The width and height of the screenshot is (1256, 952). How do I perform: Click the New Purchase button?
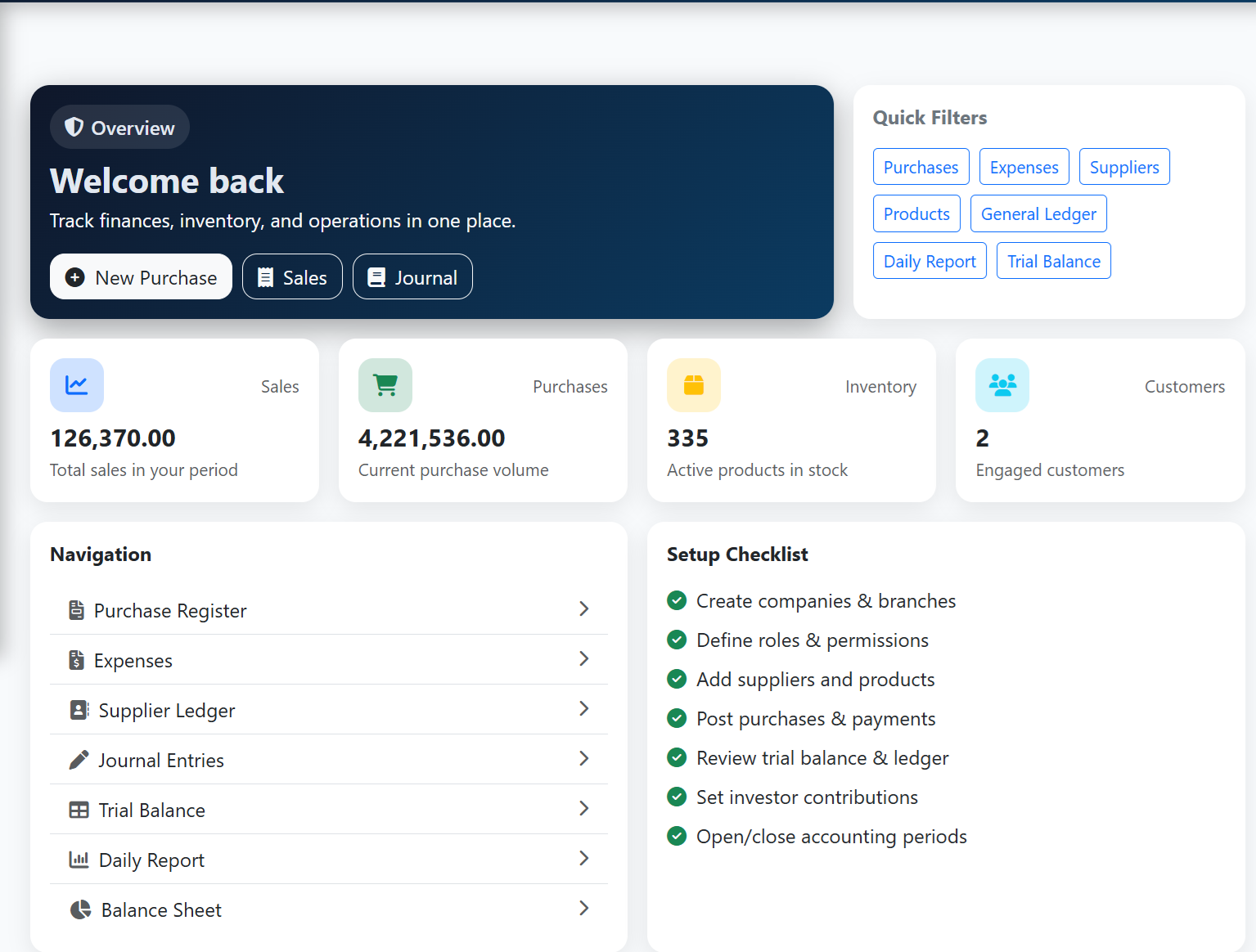click(140, 276)
